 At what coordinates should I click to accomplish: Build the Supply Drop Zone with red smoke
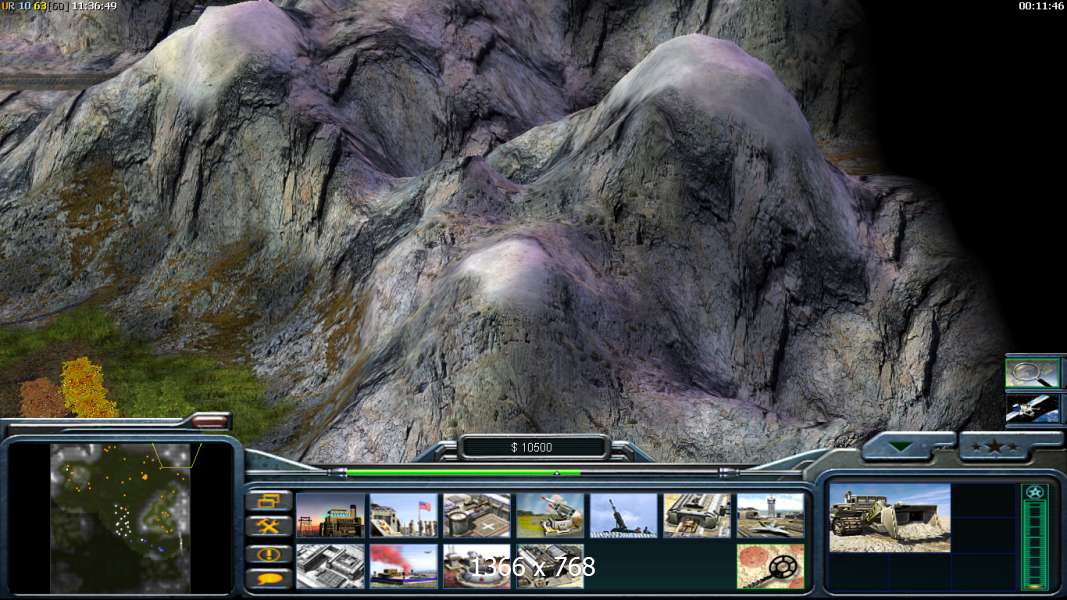pos(404,566)
